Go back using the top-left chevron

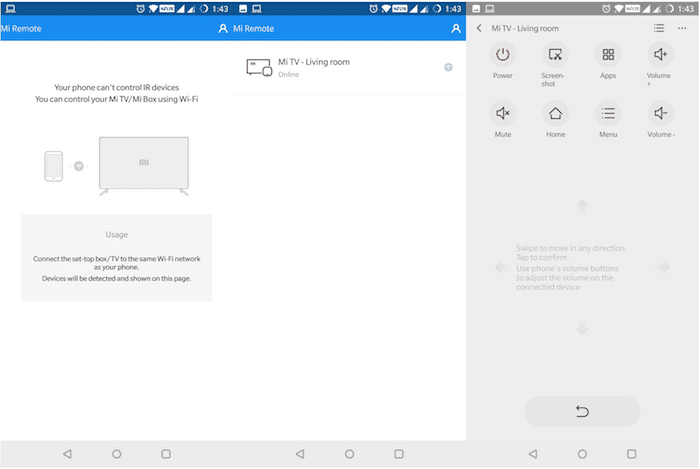(x=479, y=28)
